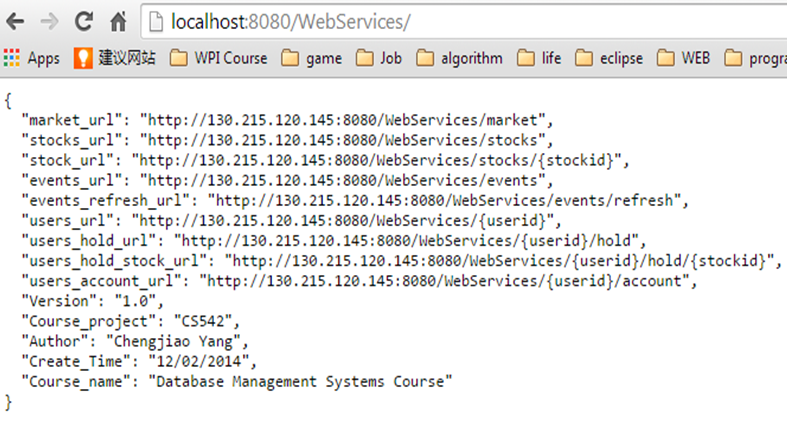Open the WPI Course bookmark folder
Screen dimensions: 787x442
point(218,58)
